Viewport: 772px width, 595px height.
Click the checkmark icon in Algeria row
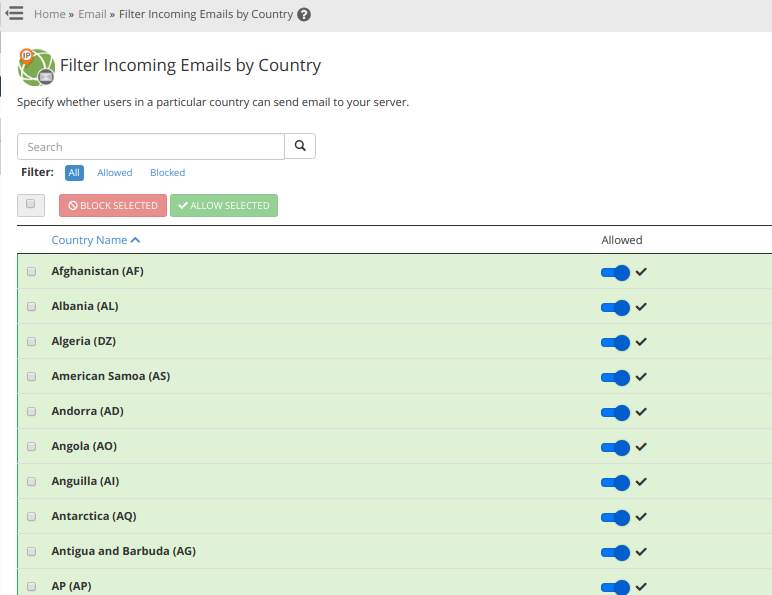coord(641,342)
